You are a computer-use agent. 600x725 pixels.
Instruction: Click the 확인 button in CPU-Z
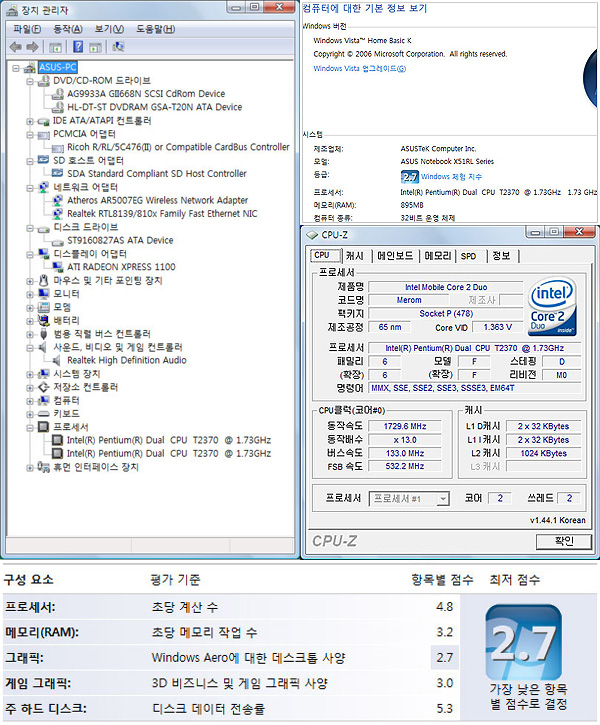(564, 541)
